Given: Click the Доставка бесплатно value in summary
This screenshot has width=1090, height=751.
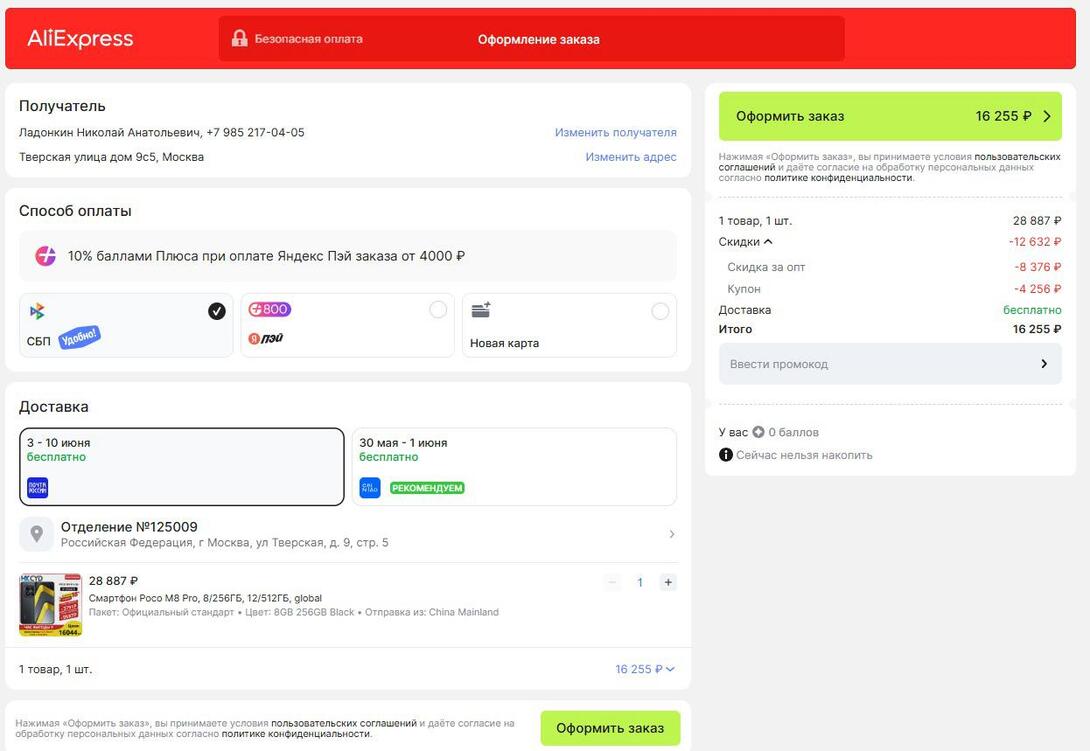Looking at the screenshot, I should tap(1032, 310).
